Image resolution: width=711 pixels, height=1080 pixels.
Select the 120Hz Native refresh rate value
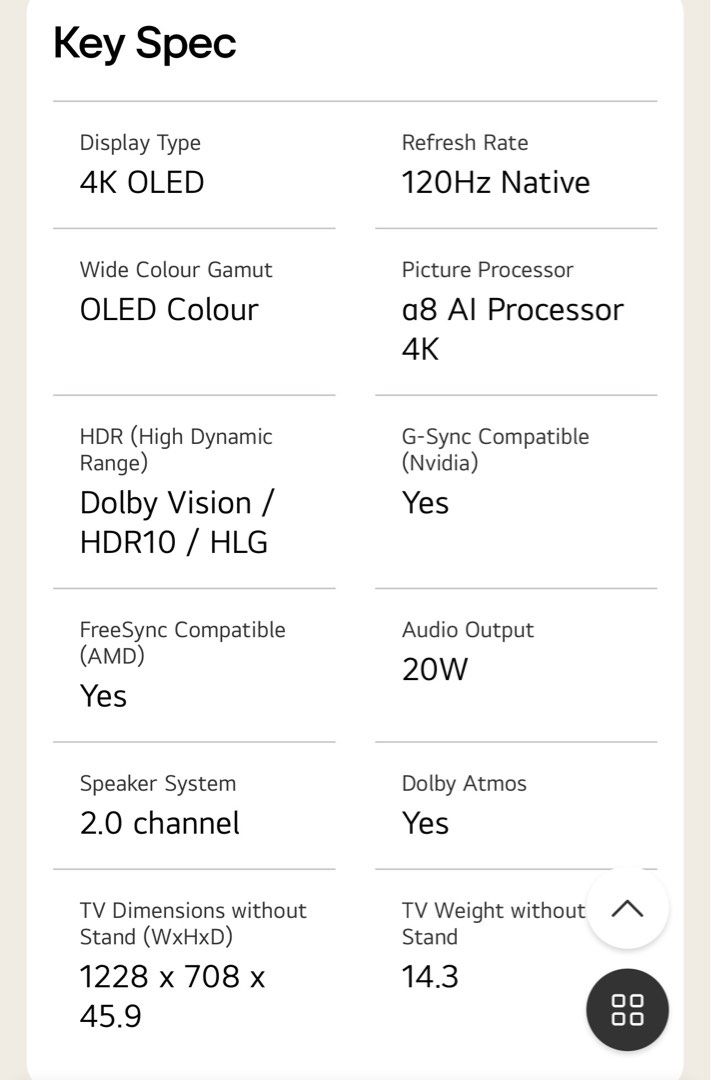[496, 183]
